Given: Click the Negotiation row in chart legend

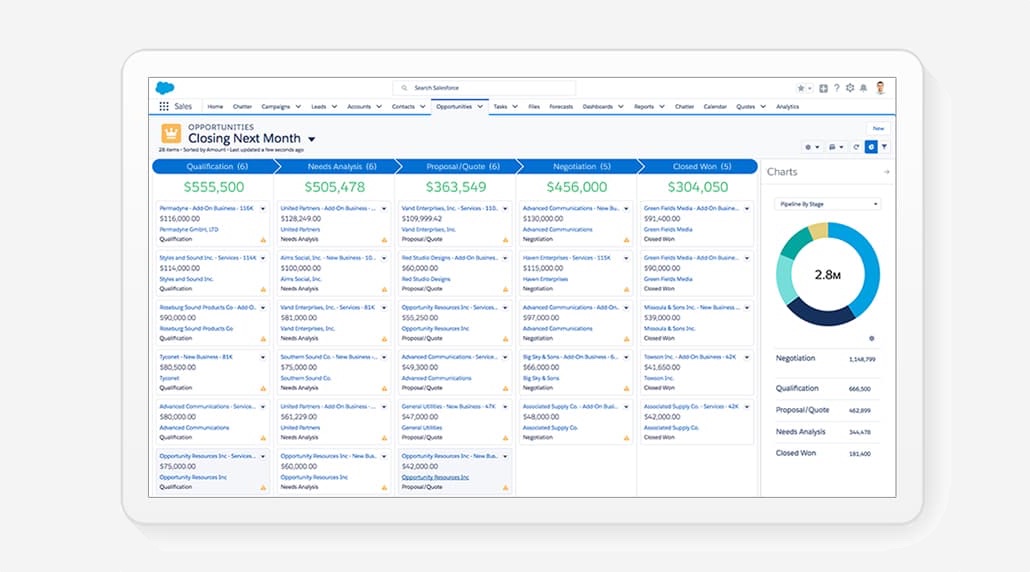Looking at the screenshot, I should click(x=826, y=359).
